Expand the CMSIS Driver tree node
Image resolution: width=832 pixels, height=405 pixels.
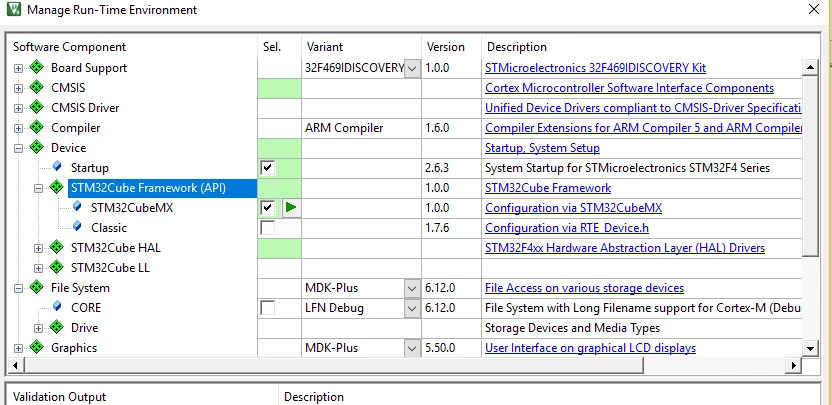(x=19, y=108)
